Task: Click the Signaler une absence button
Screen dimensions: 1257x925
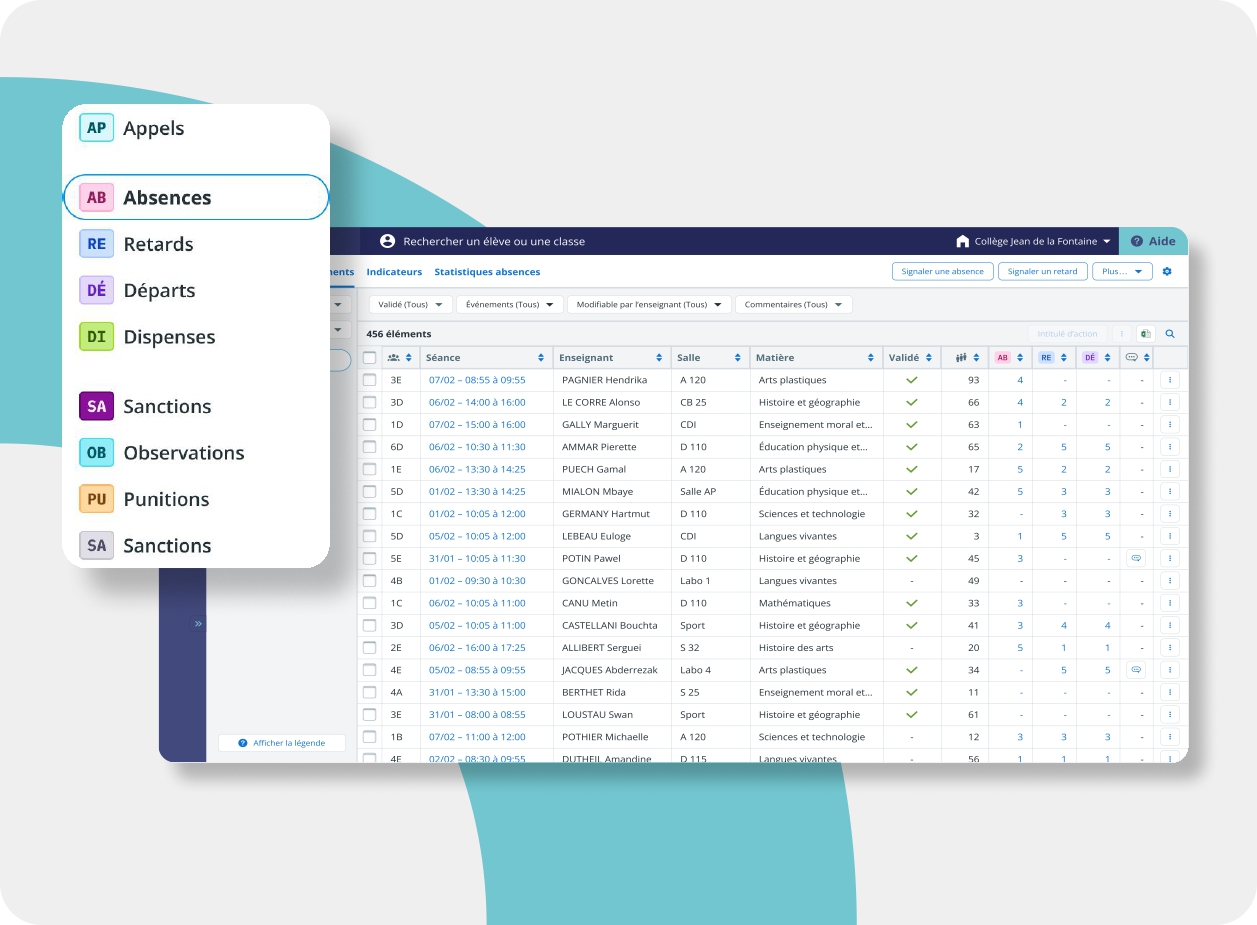Action: coord(942,271)
